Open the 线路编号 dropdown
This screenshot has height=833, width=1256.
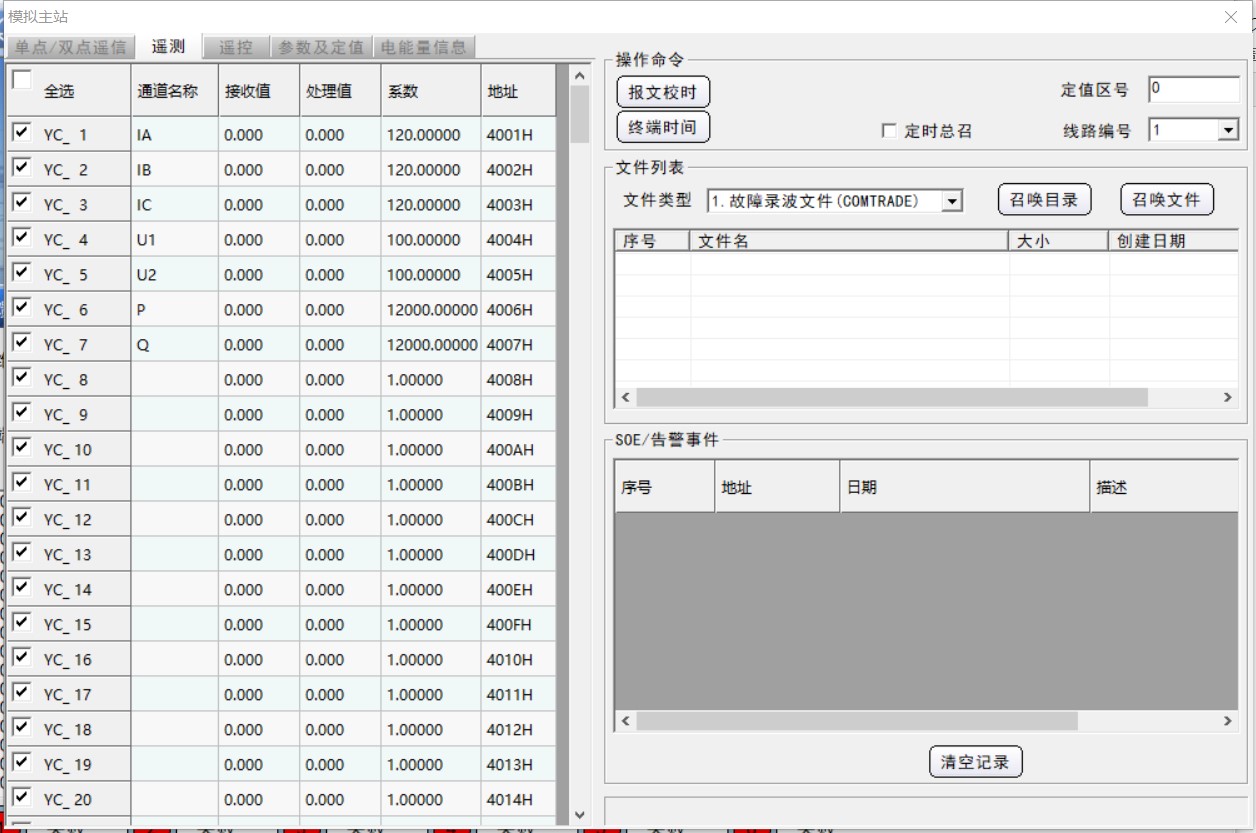1228,130
